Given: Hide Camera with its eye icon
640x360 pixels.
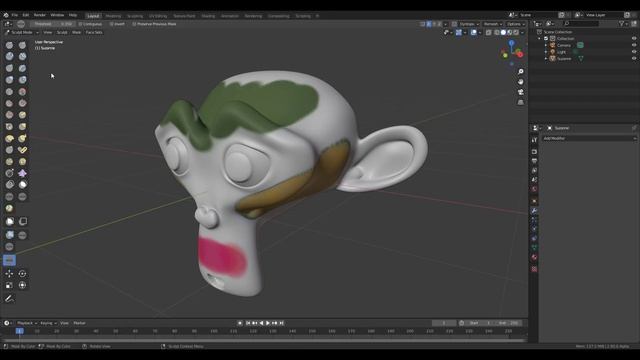Looking at the screenshot, I should [634, 45].
